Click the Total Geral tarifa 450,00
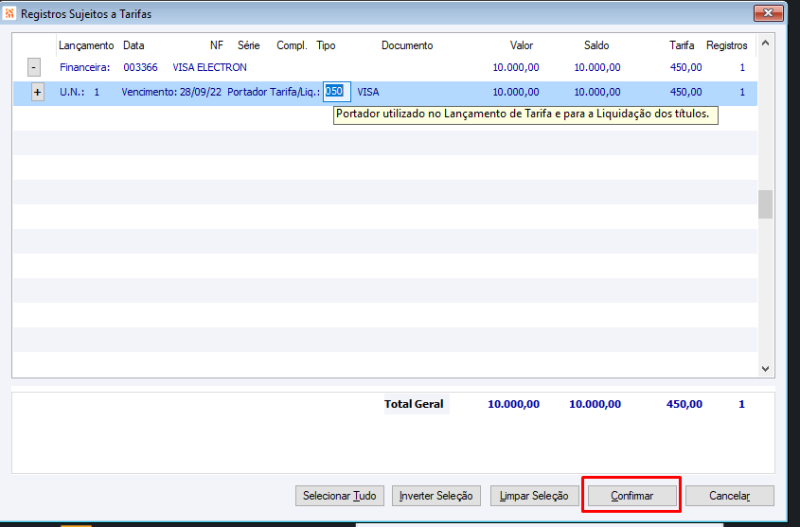The width and height of the screenshot is (800, 527). tap(684, 404)
